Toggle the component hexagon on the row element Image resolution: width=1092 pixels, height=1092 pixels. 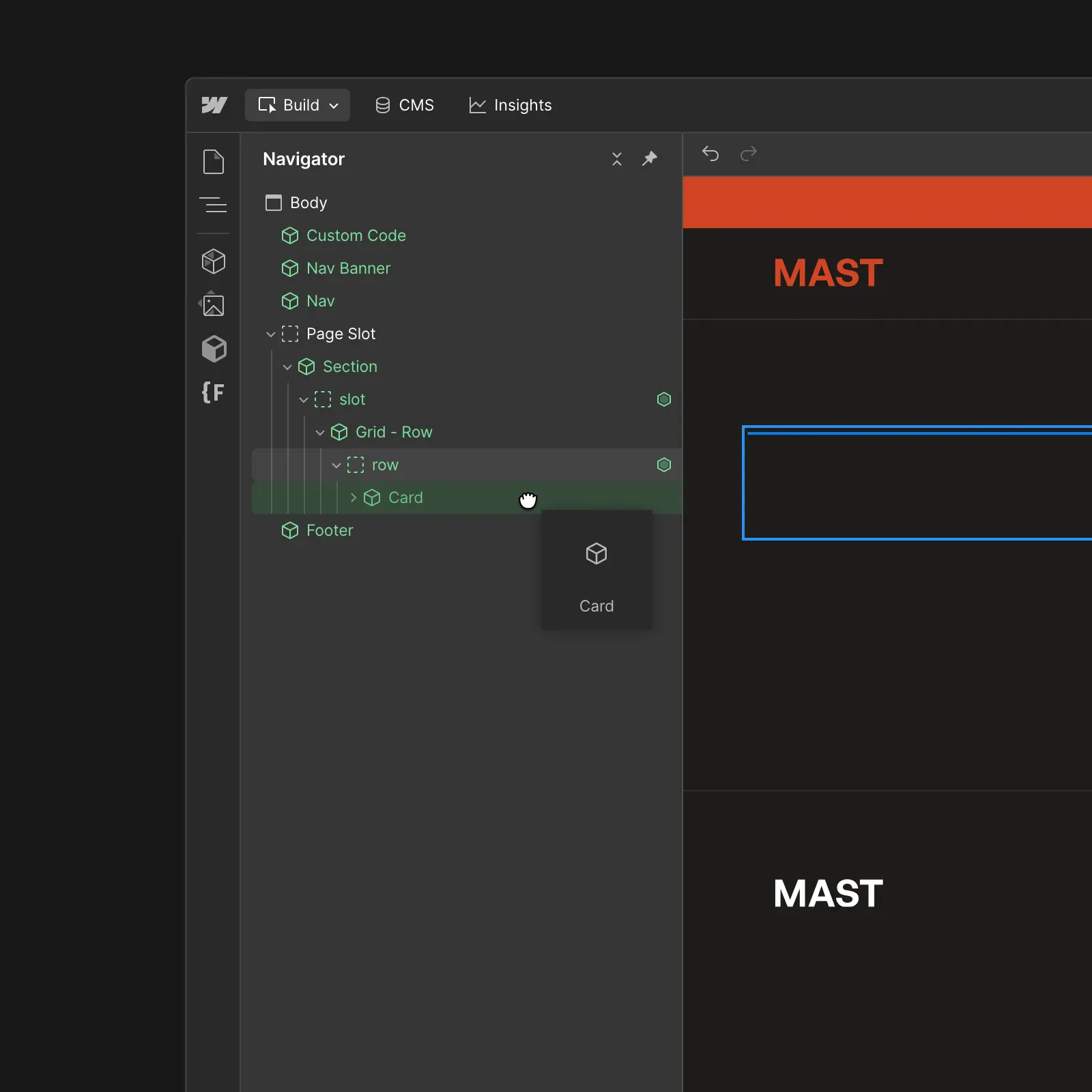pyautogui.click(x=664, y=465)
